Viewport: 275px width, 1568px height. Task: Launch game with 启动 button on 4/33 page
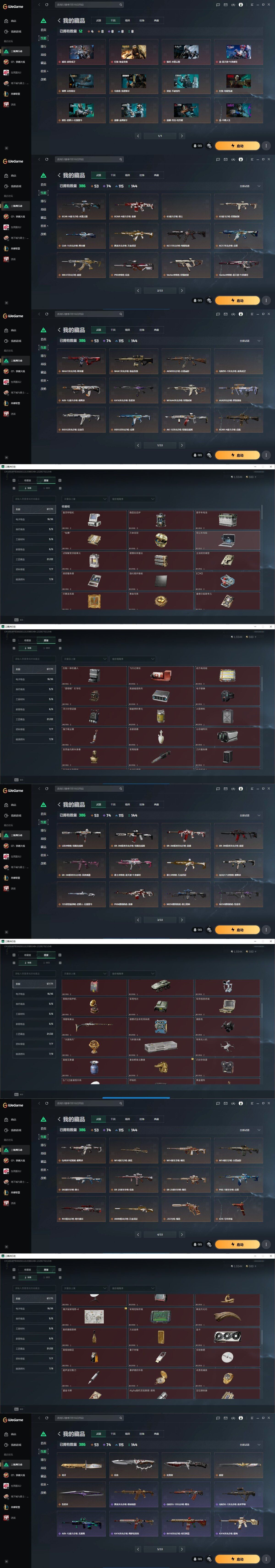(237, 1245)
